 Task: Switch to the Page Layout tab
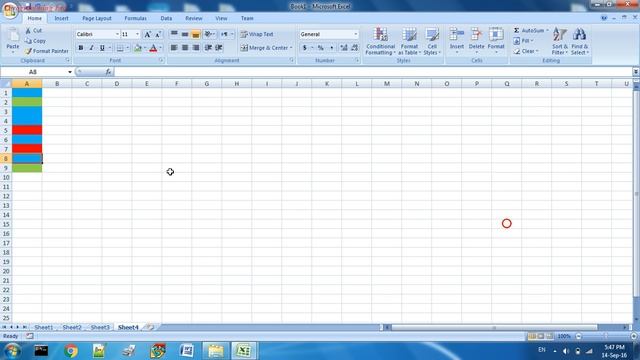tap(97, 18)
